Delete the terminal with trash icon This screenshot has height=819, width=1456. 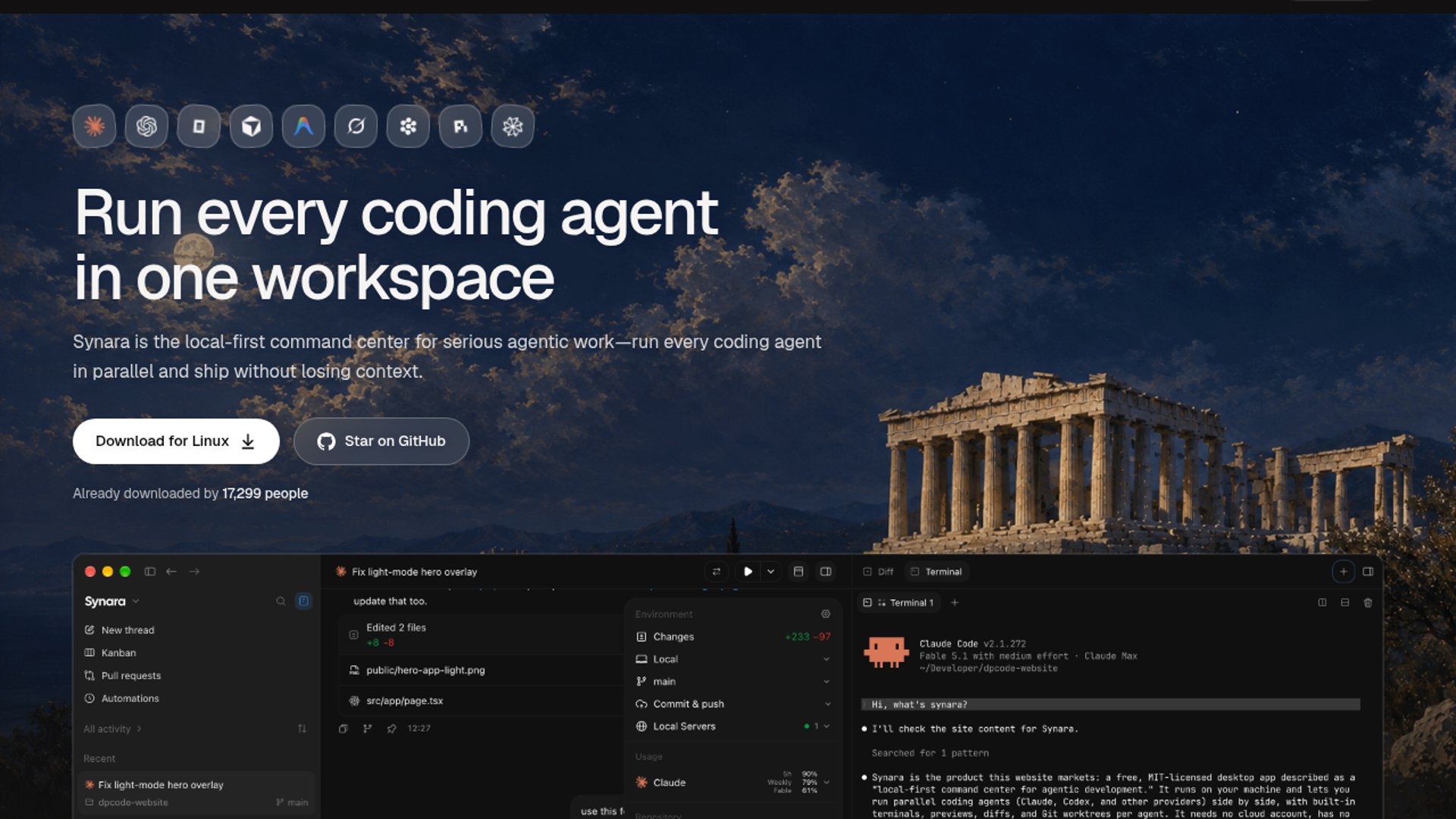[x=1368, y=603]
